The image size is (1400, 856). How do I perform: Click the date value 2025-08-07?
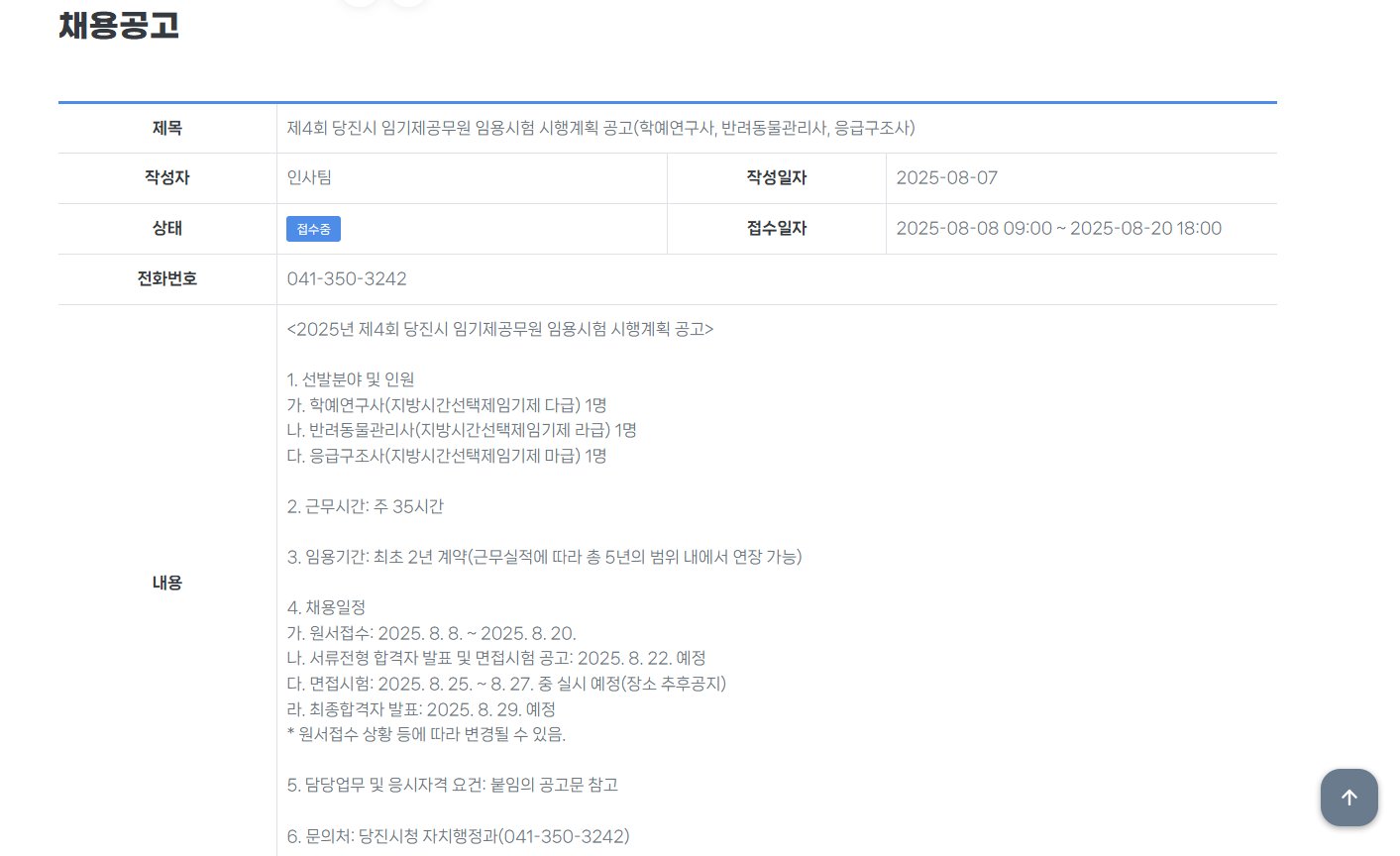[947, 178]
